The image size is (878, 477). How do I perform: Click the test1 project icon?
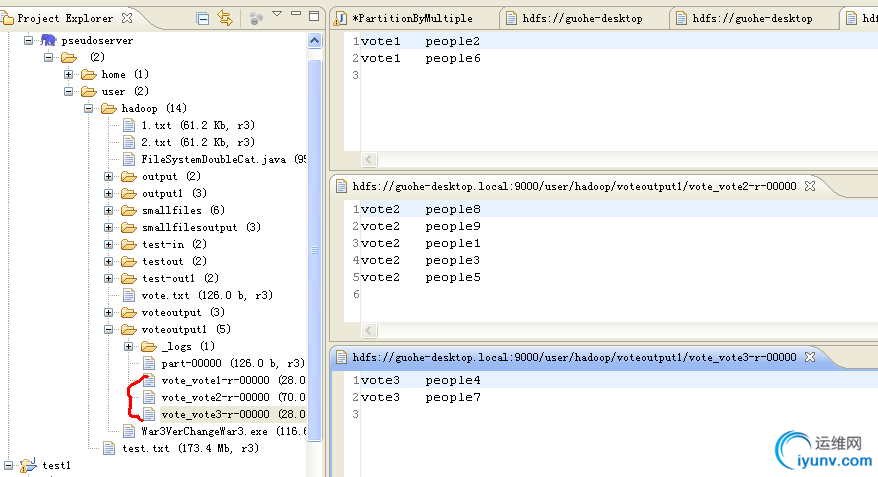click(x=28, y=466)
